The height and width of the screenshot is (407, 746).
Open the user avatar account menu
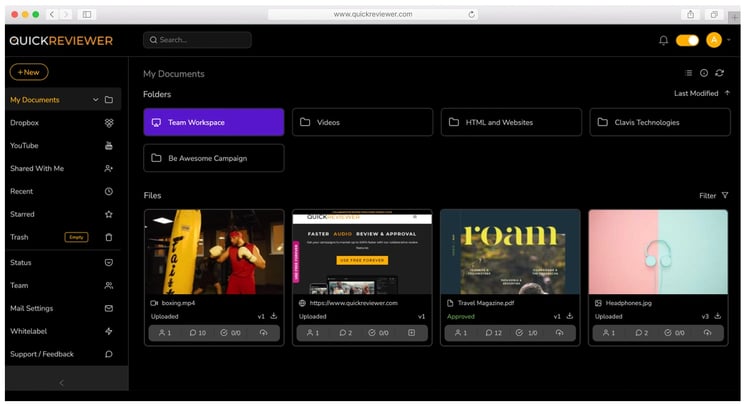[x=713, y=40]
